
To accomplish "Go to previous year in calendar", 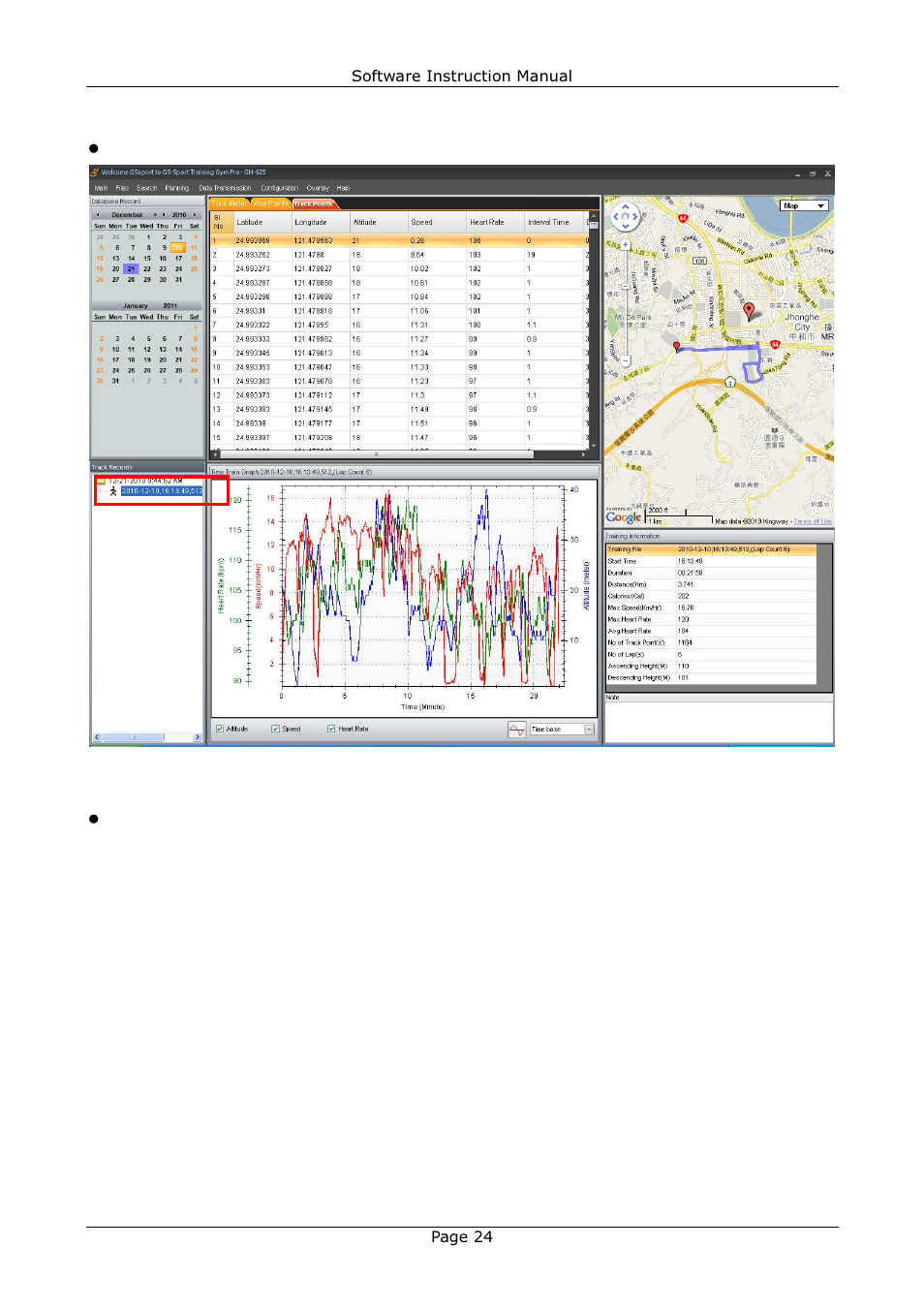I will click(x=164, y=215).
